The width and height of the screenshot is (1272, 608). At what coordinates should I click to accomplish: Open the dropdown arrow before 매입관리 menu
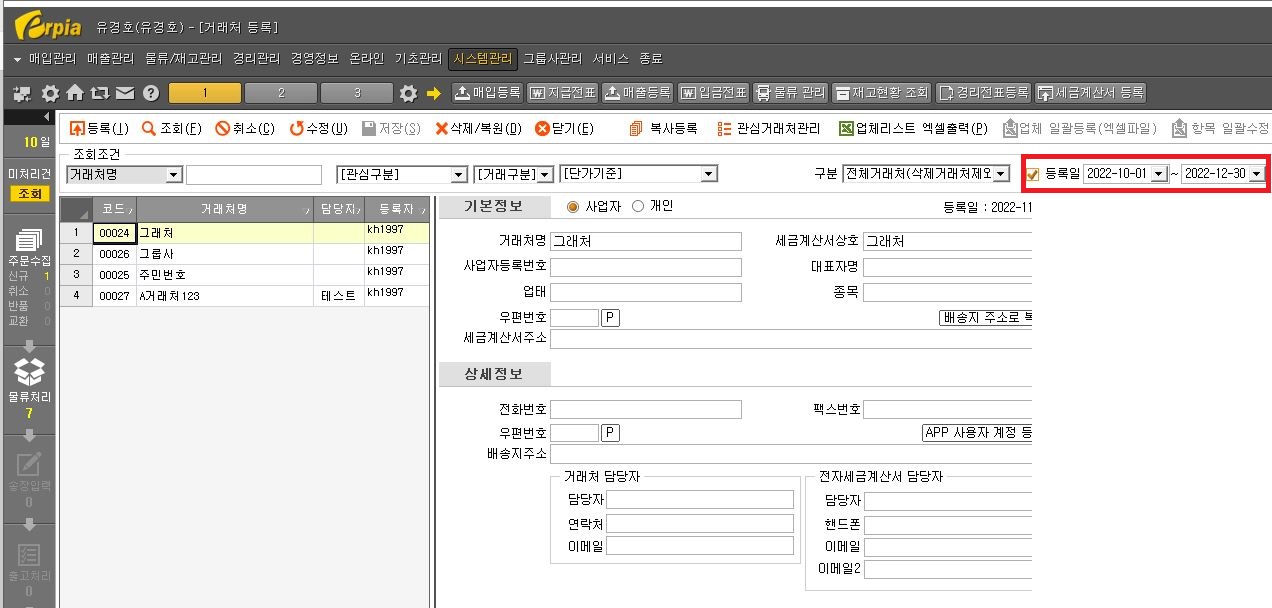(x=18, y=59)
